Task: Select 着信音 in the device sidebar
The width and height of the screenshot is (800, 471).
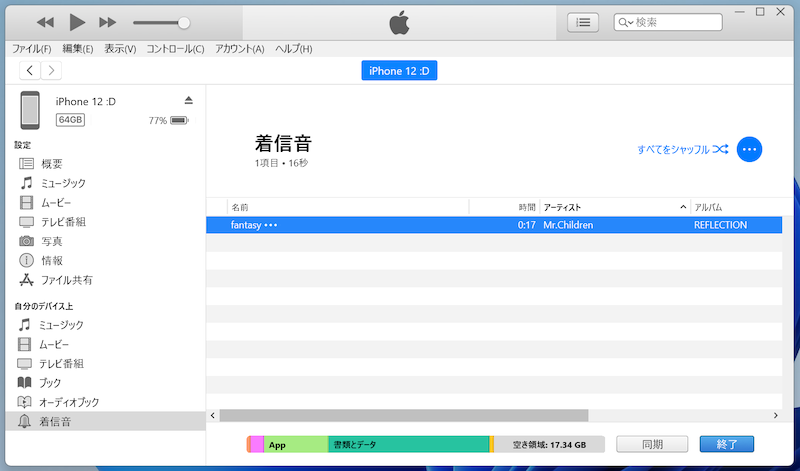Action: click(55, 422)
